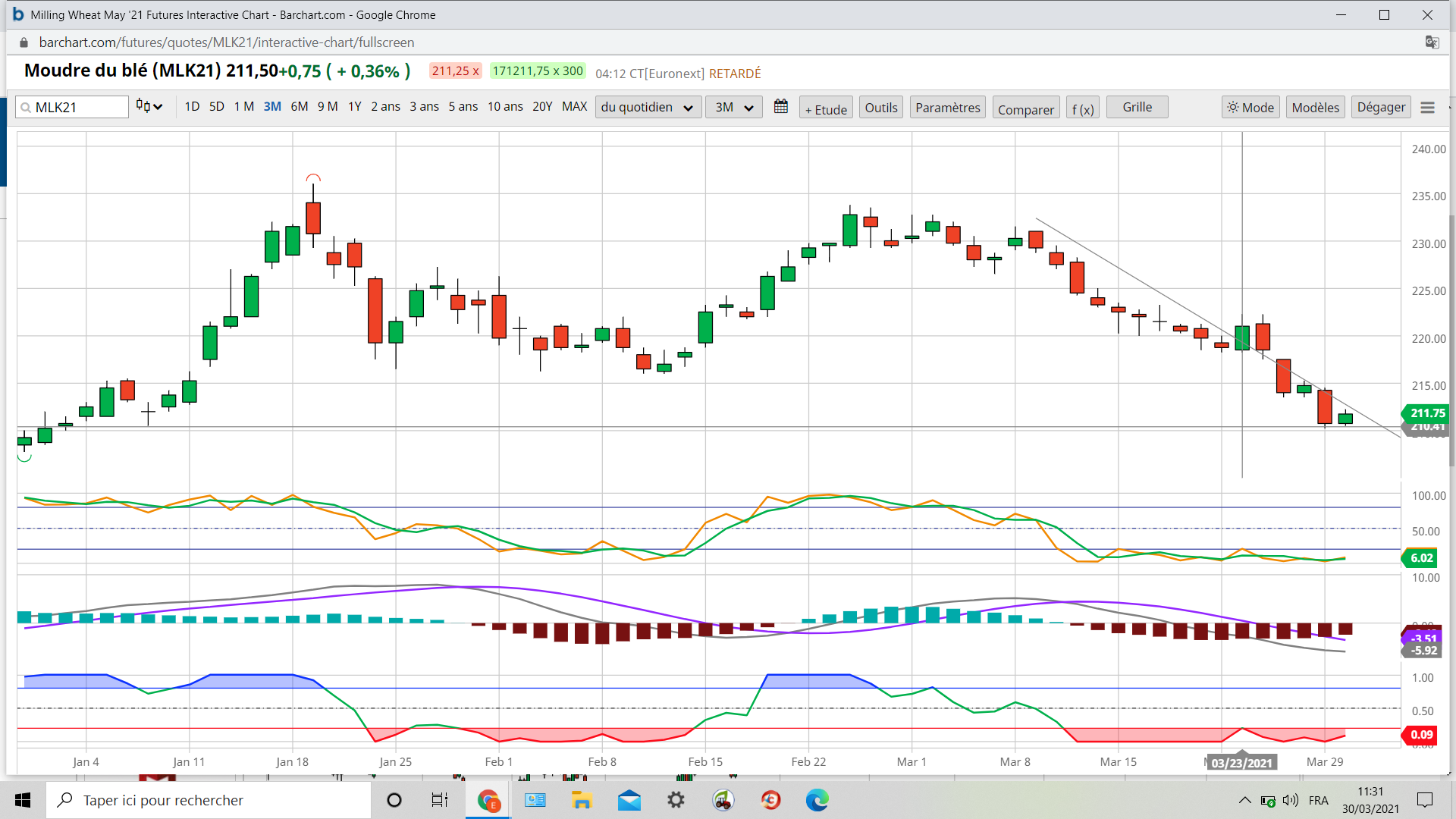The width and height of the screenshot is (1456, 819).
Task: Toggle the Mode light/dark button
Action: click(1250, 108)
